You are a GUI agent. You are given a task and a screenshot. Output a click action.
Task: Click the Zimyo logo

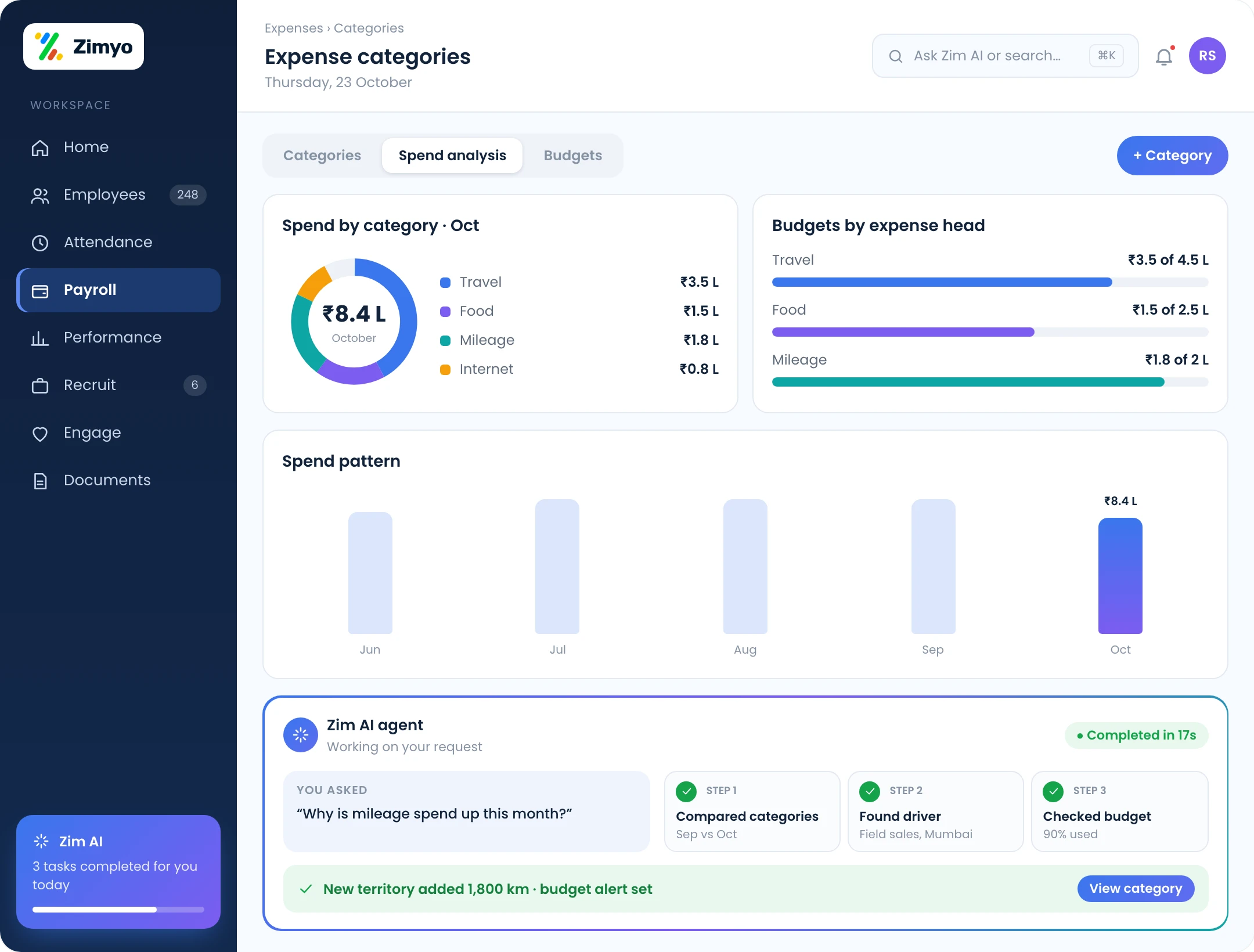click(84, 46)
